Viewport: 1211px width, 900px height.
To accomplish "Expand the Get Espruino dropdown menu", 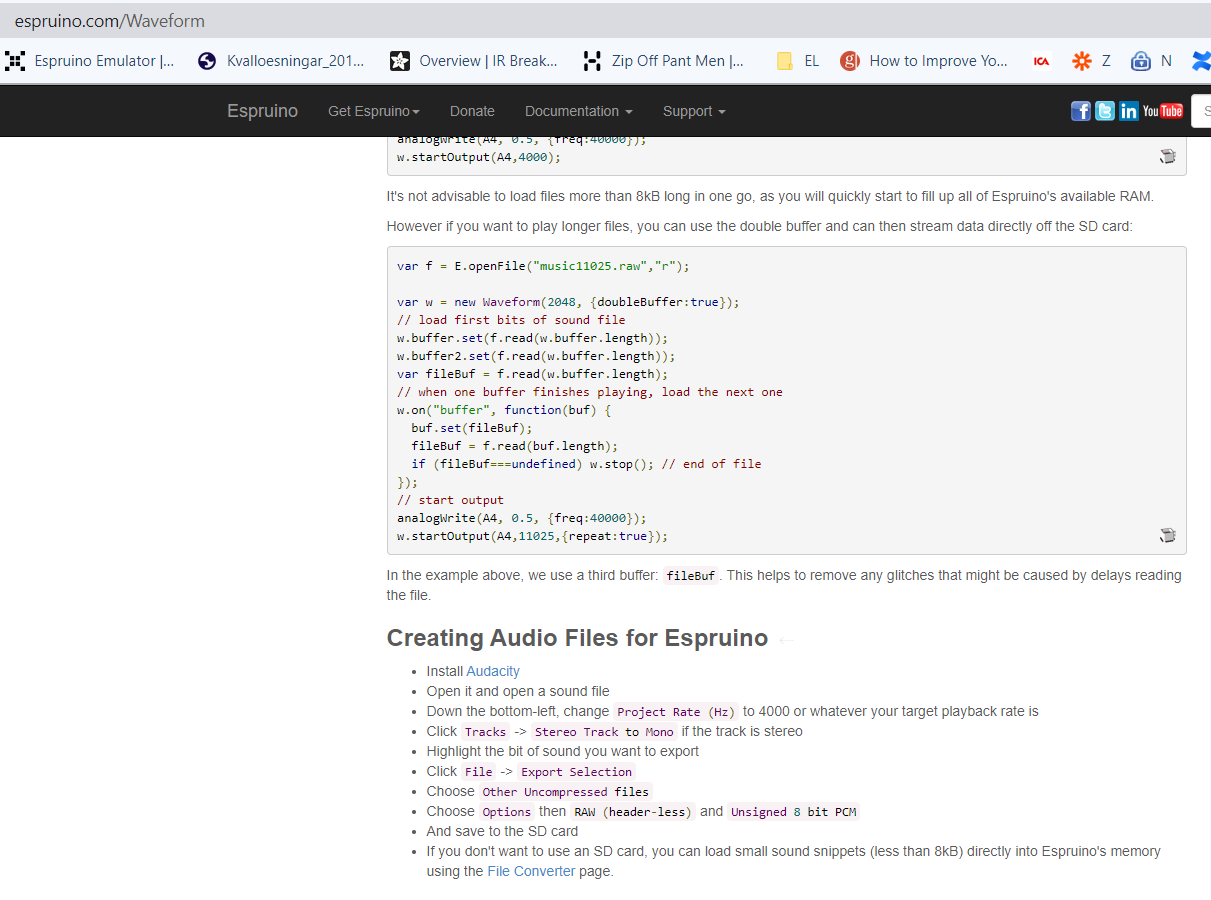I will point(374,111).
